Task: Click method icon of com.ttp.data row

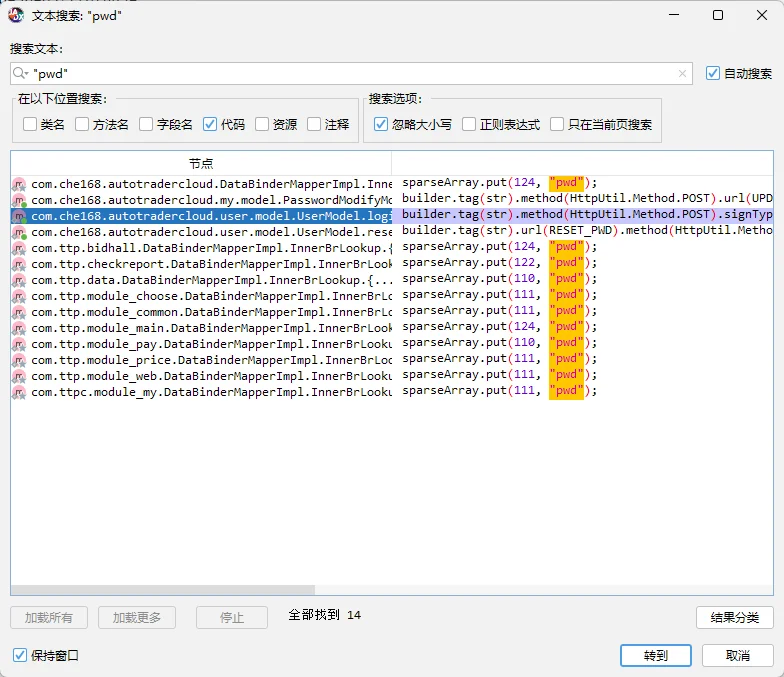Action: coord(19,280)
